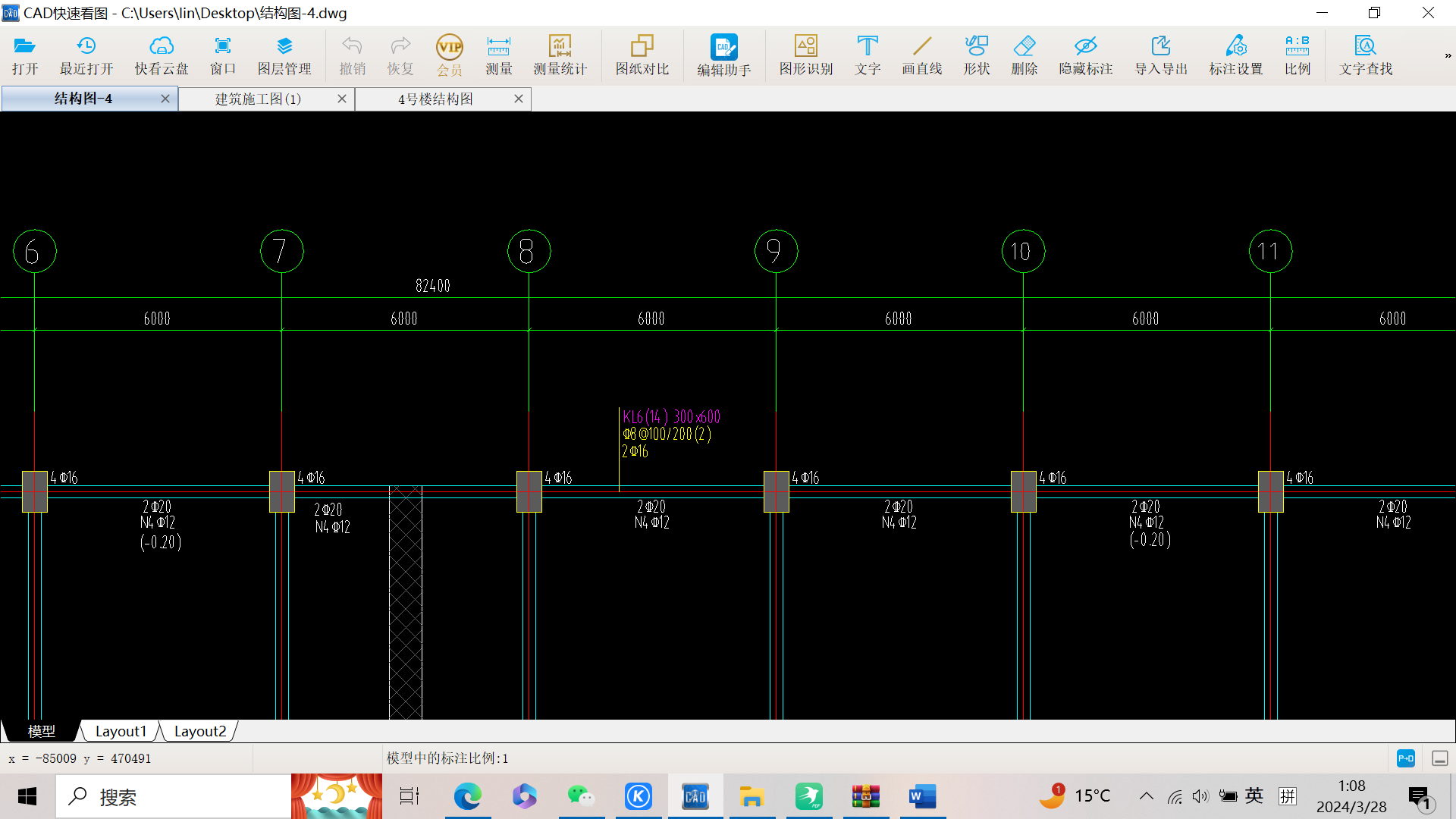Click the axis bubble number 10
This screenshot has width=1456, height=819.
point(1023,251)
